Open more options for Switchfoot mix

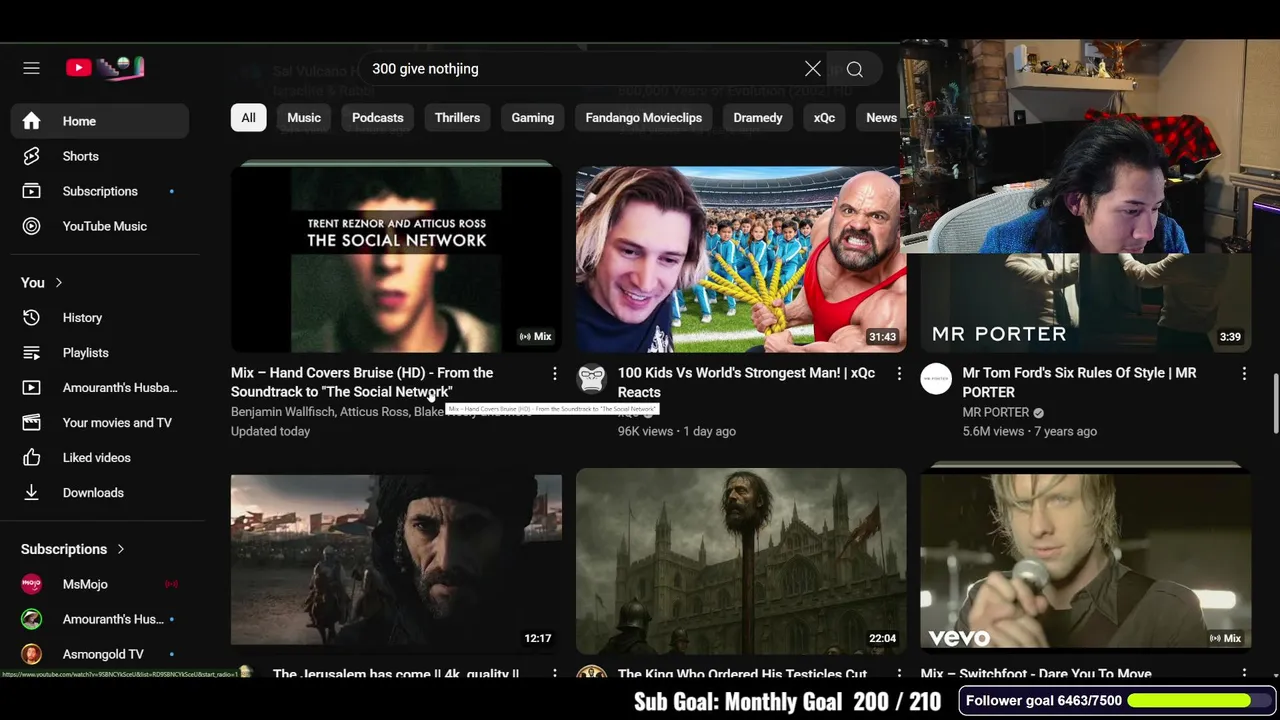point(1244,674)
